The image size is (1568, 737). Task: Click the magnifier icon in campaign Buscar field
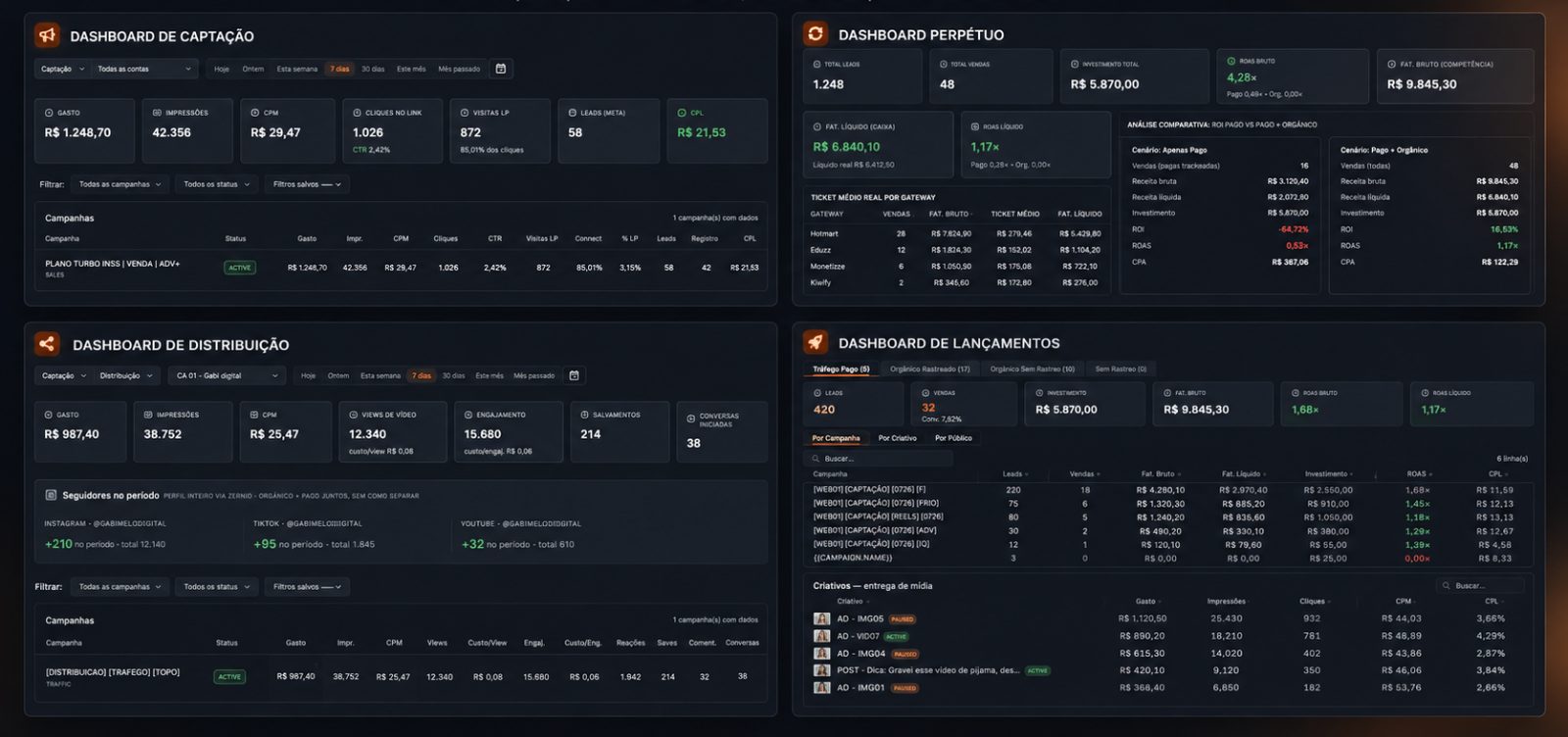(x=816, y=459)
